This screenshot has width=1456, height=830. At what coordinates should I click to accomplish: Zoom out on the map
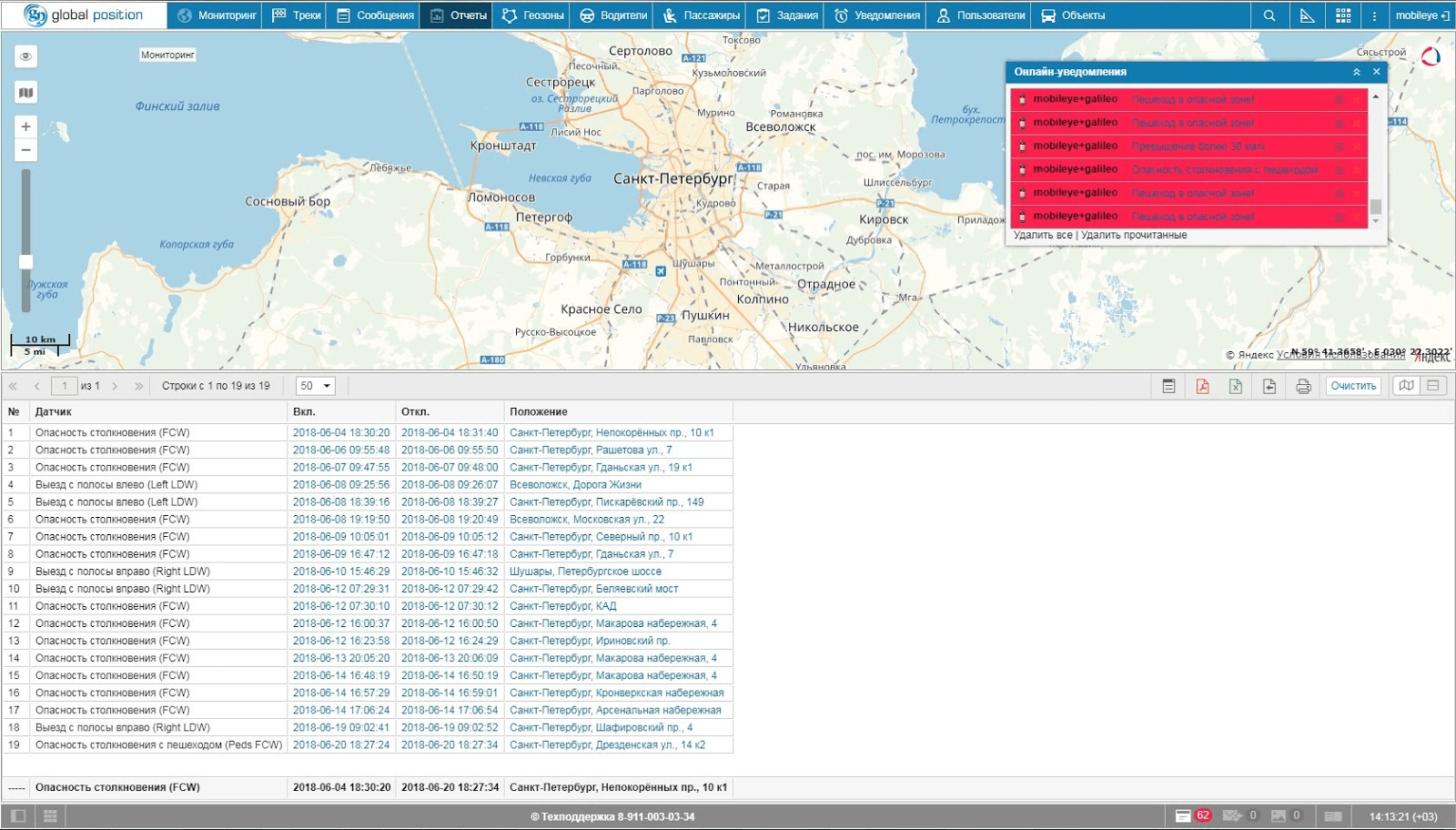click(x=26, y=150)
